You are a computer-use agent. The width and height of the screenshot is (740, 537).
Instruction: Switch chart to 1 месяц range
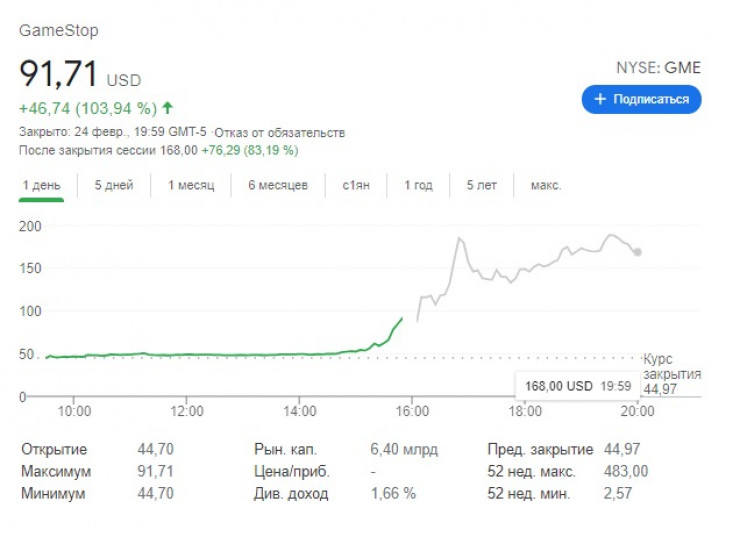(191, 185)
